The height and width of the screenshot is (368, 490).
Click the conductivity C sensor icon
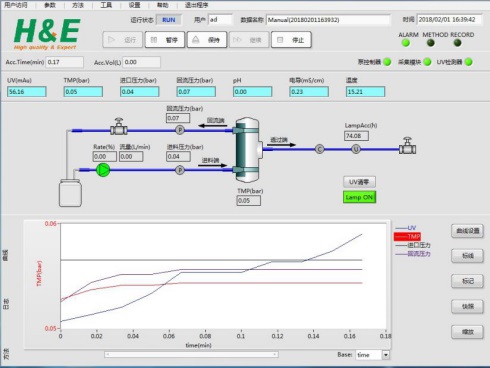pyautogui.click(x=319, y=149)
